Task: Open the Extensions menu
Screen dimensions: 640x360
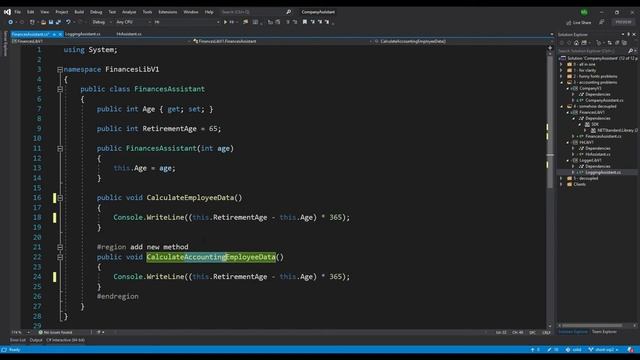Action: click(x=168, y=12)
